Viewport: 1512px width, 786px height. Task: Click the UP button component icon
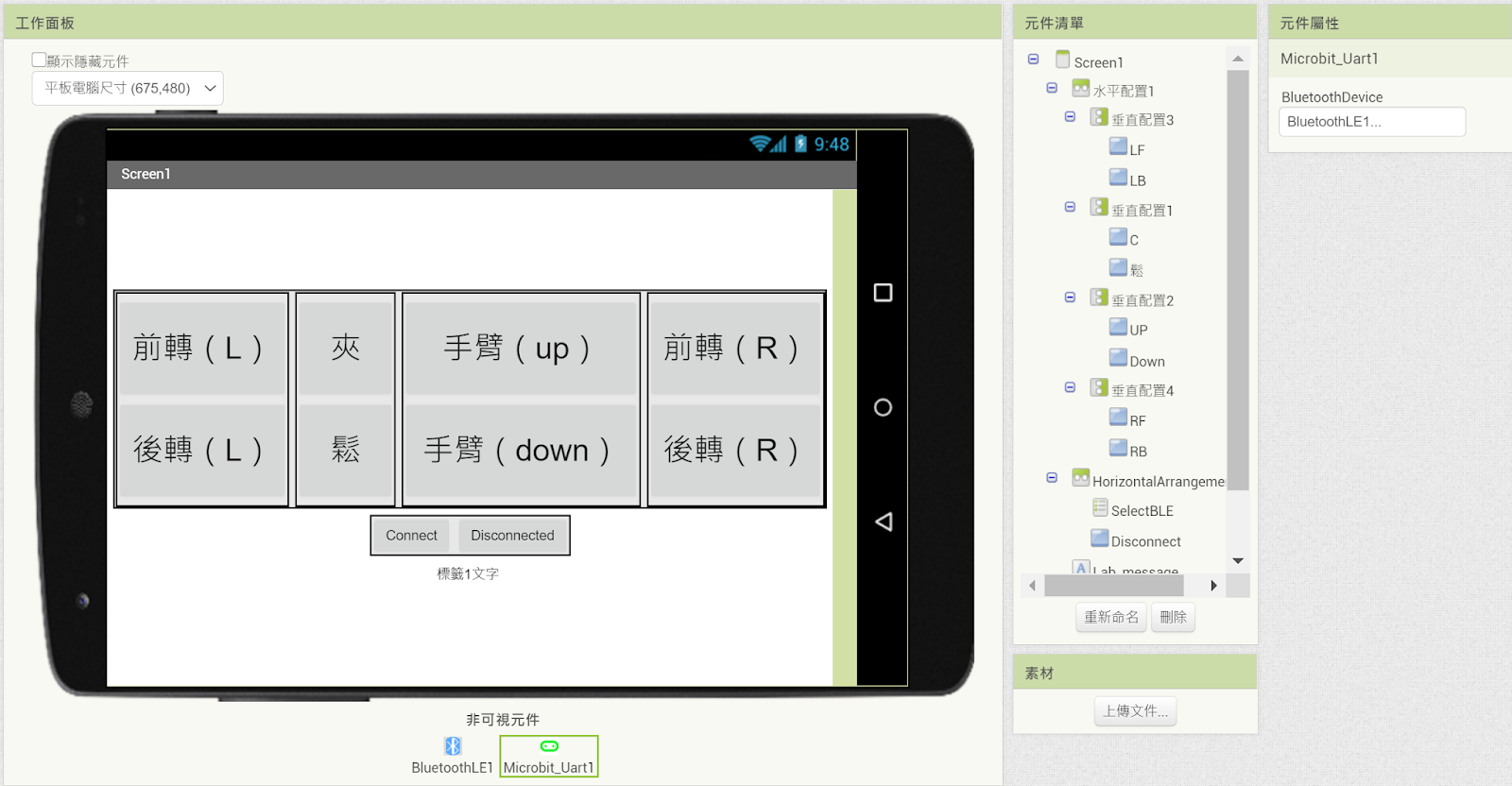(1118, 328)
